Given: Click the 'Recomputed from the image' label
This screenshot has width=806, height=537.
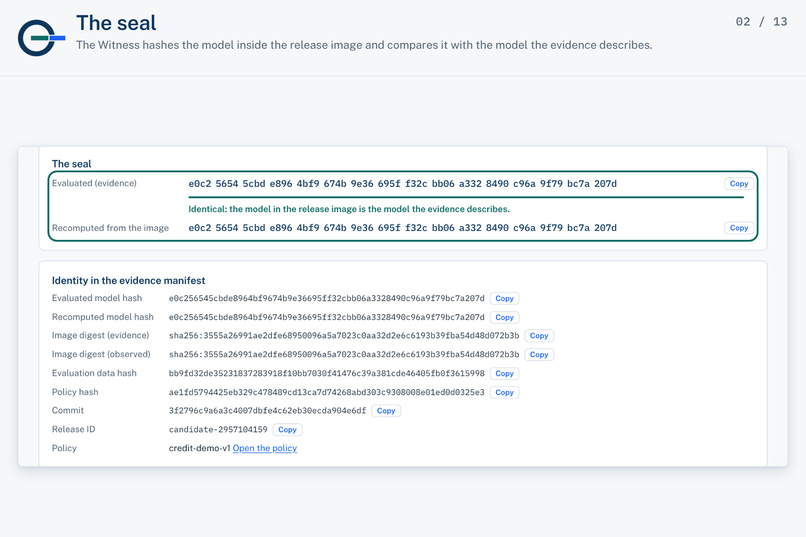Looking at the screenshot, I should tap(110, 228).
